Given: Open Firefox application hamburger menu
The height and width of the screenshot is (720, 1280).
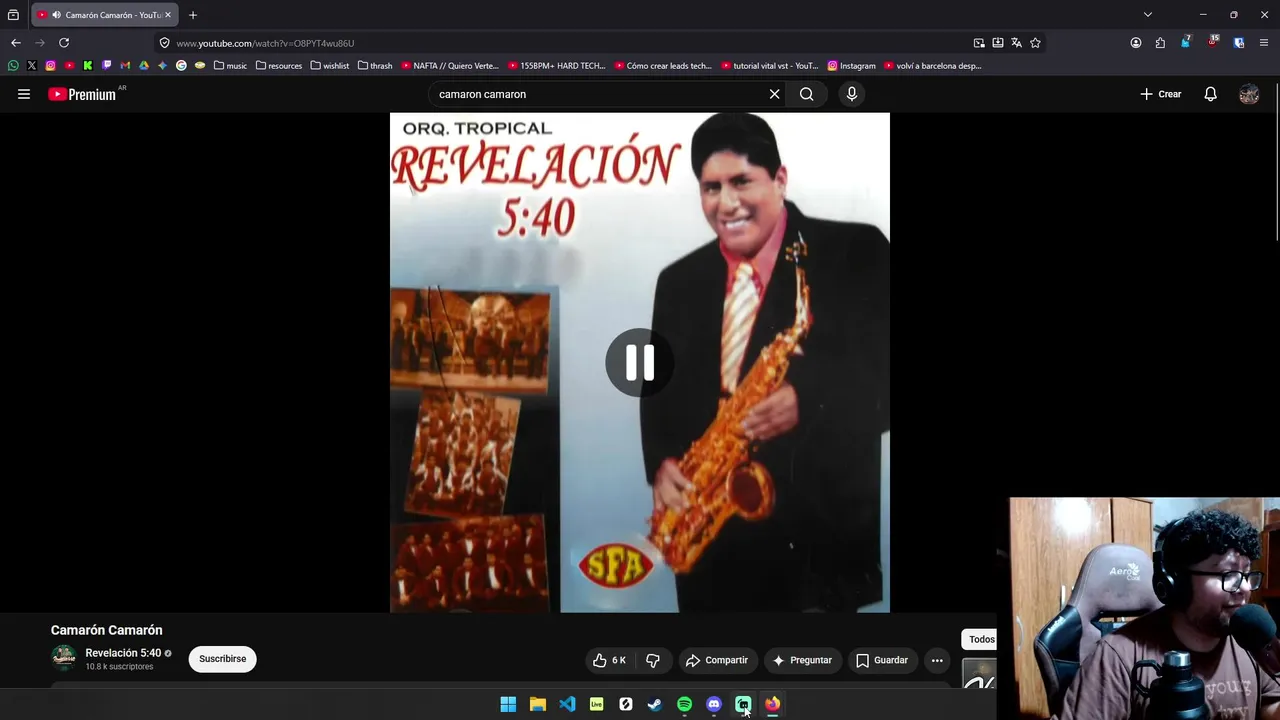Looking at the screenshot, I should pos(1264,43).
